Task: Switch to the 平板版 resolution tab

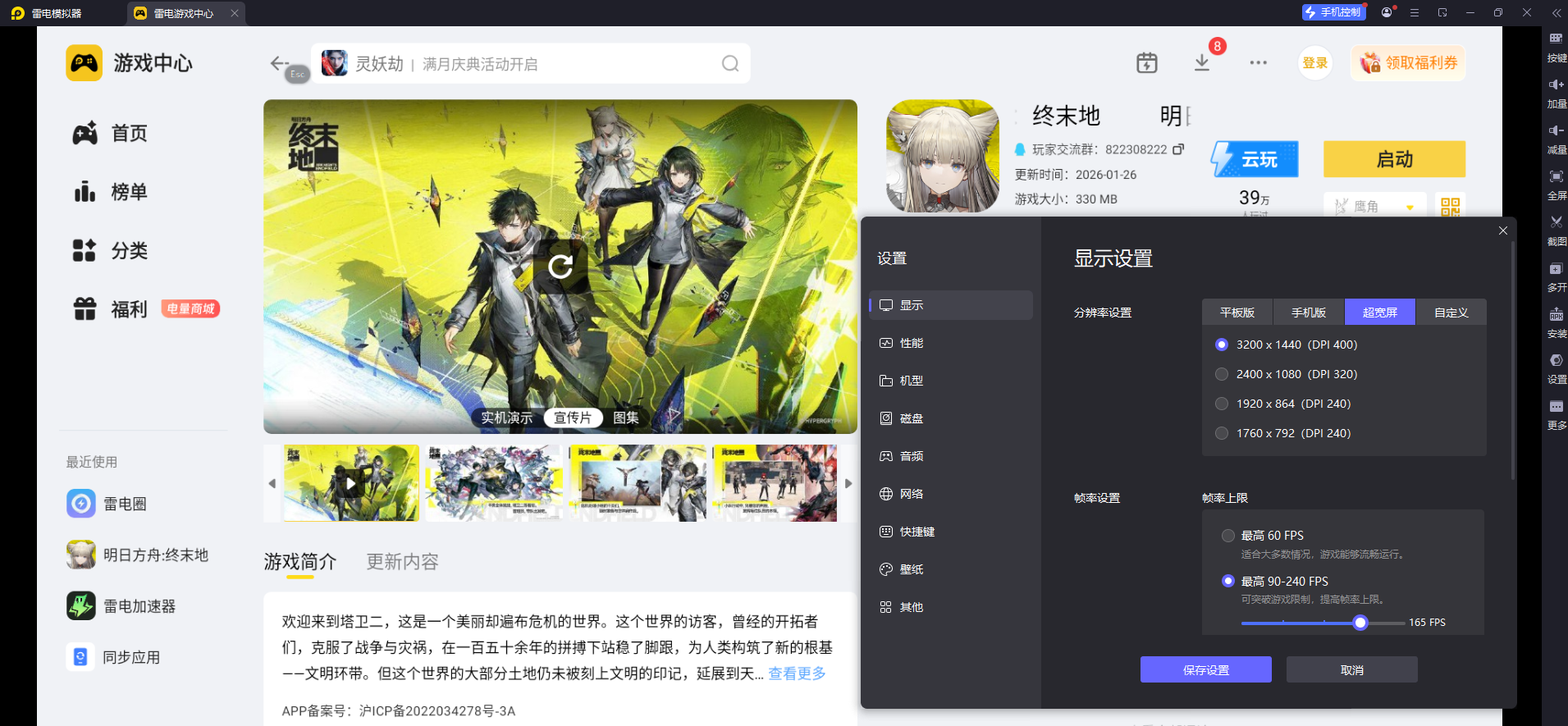Action: coord(1237,312)
